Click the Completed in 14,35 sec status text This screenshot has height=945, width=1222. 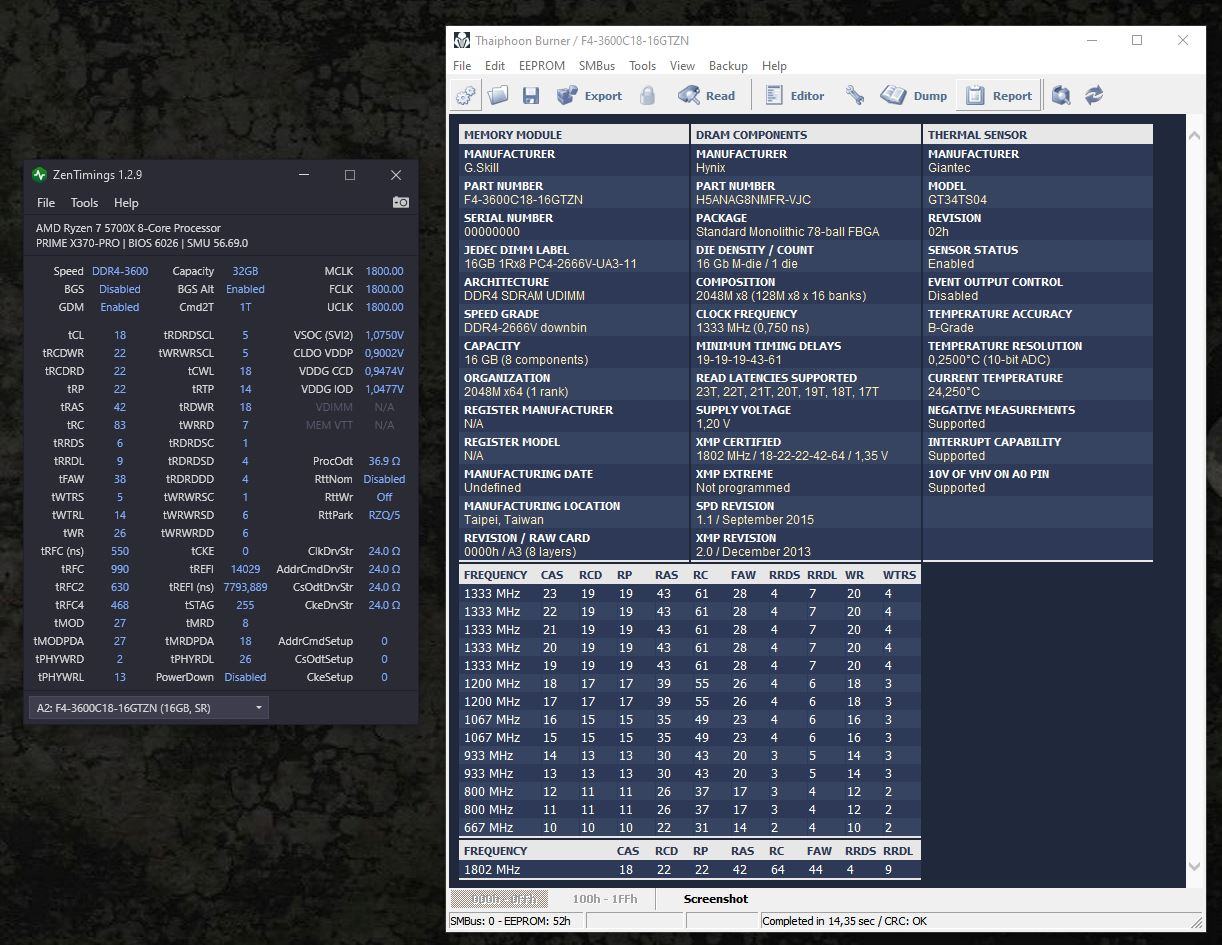point(844,921)
